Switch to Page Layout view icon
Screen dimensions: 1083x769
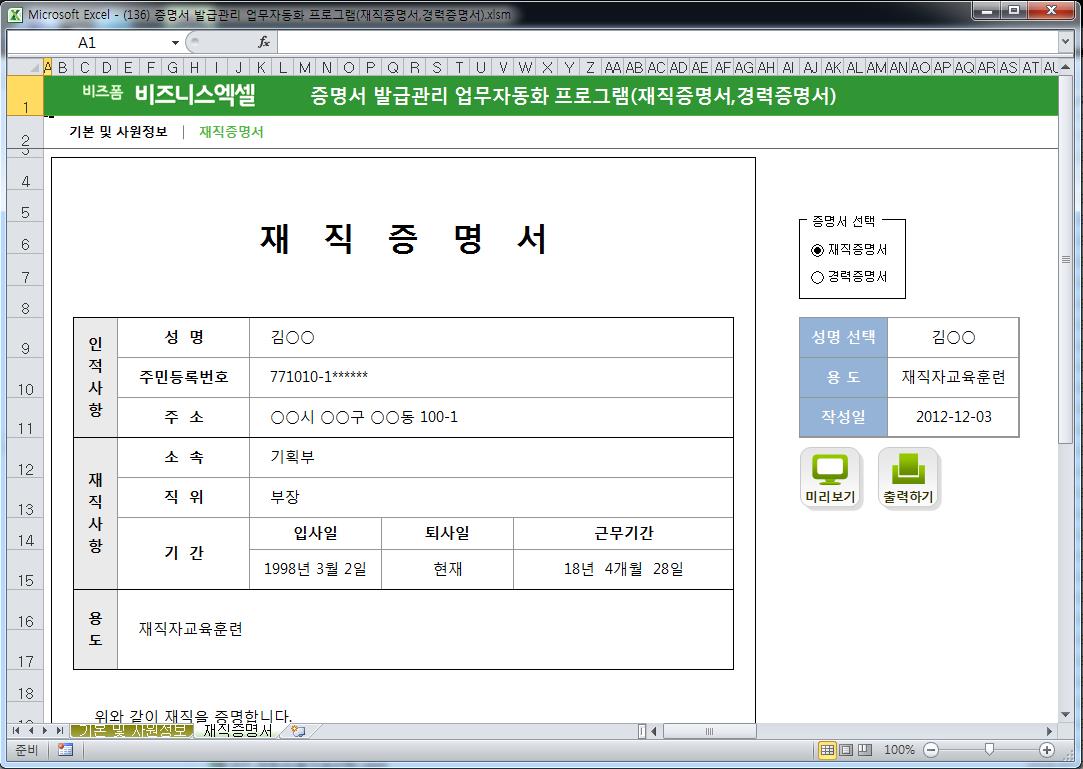(x=846, y=750)
